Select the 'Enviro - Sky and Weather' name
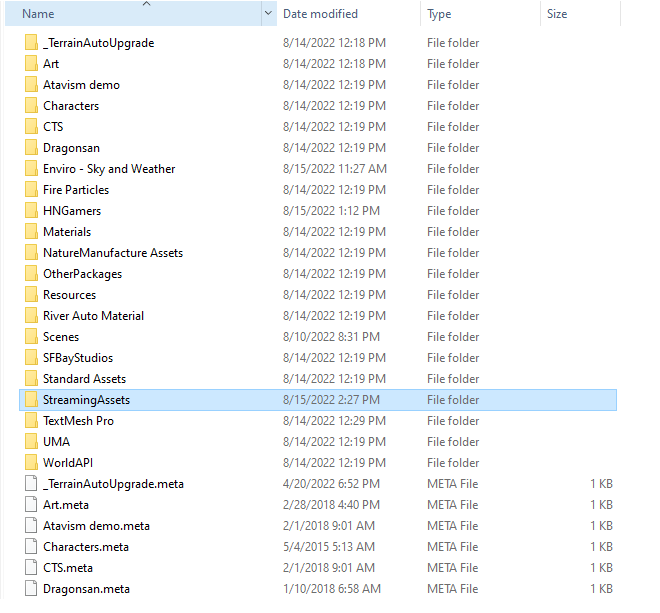 tap(109, 169)
